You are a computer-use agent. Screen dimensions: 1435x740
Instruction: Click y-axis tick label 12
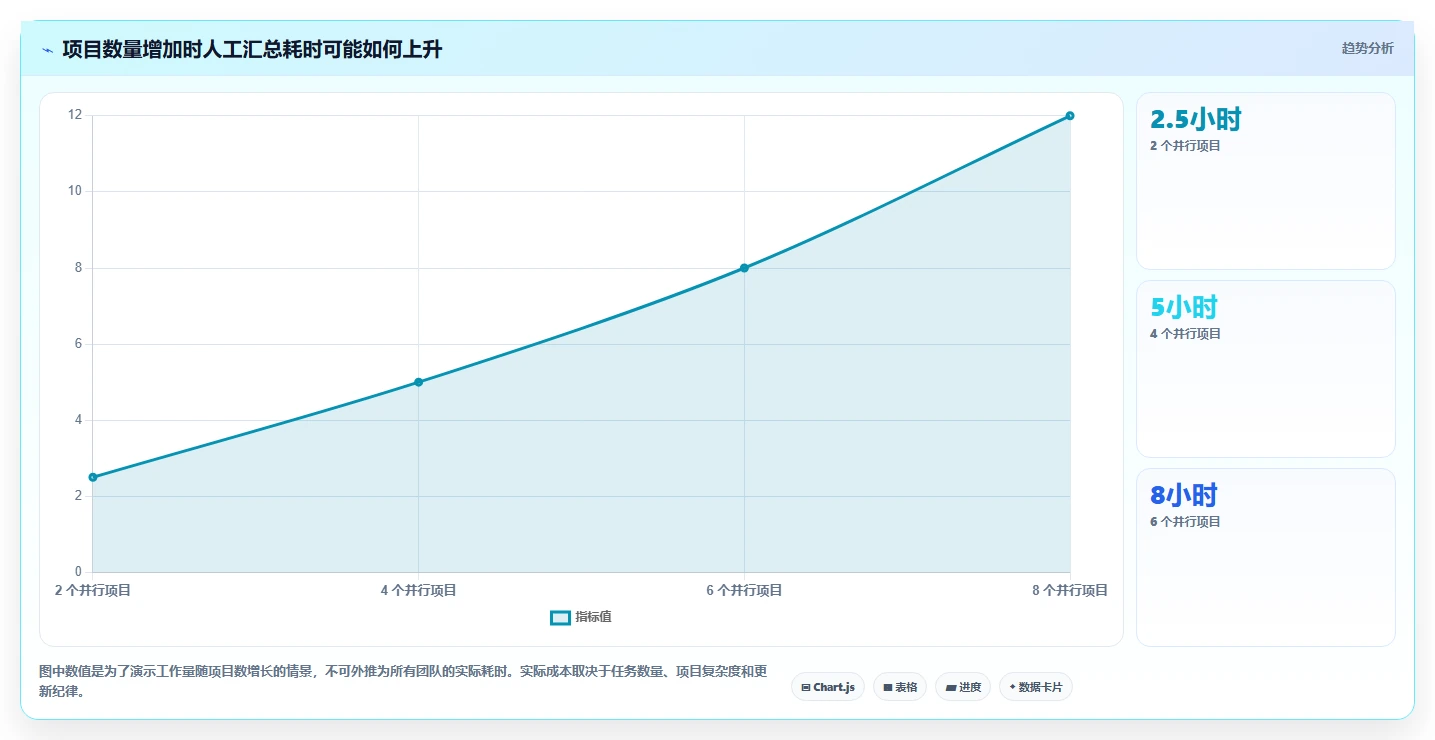click(75, 115)
